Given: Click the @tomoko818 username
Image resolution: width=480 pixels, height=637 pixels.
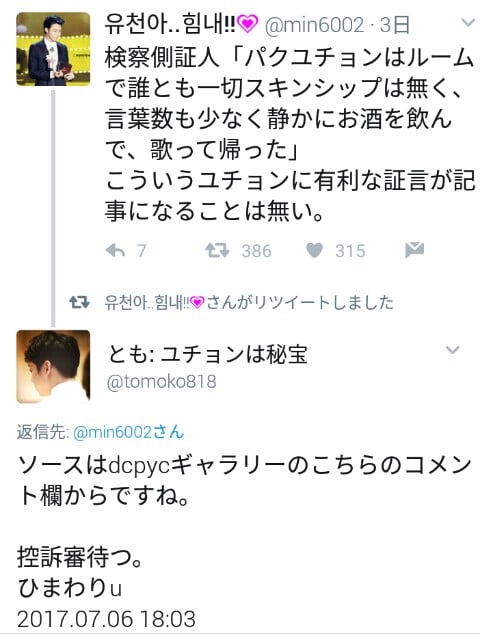Looking at the screenshot, I should [x=161, y=381].
